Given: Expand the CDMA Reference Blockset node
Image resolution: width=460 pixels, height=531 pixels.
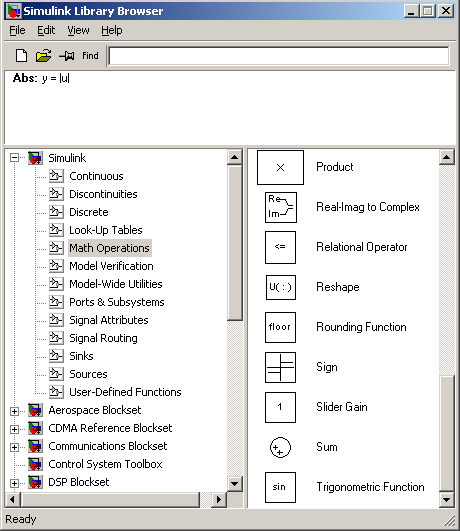Looking at the screenshot, I should pos(14,429).
